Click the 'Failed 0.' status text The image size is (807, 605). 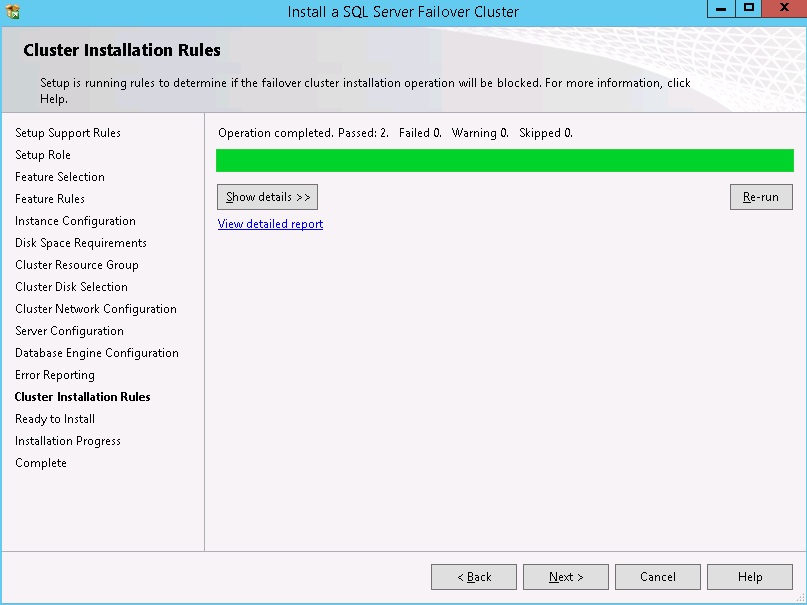click(420, 133)
